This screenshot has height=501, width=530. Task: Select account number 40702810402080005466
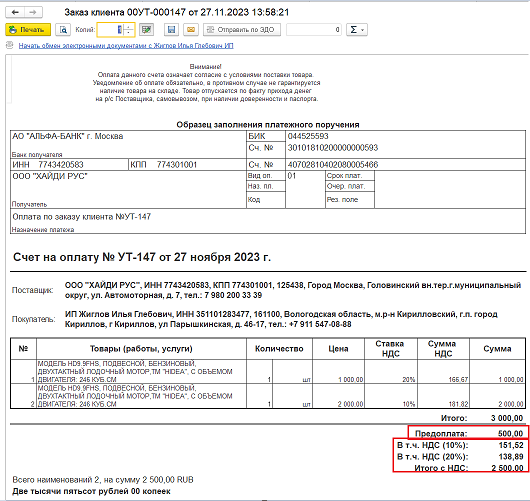[333, 165]
